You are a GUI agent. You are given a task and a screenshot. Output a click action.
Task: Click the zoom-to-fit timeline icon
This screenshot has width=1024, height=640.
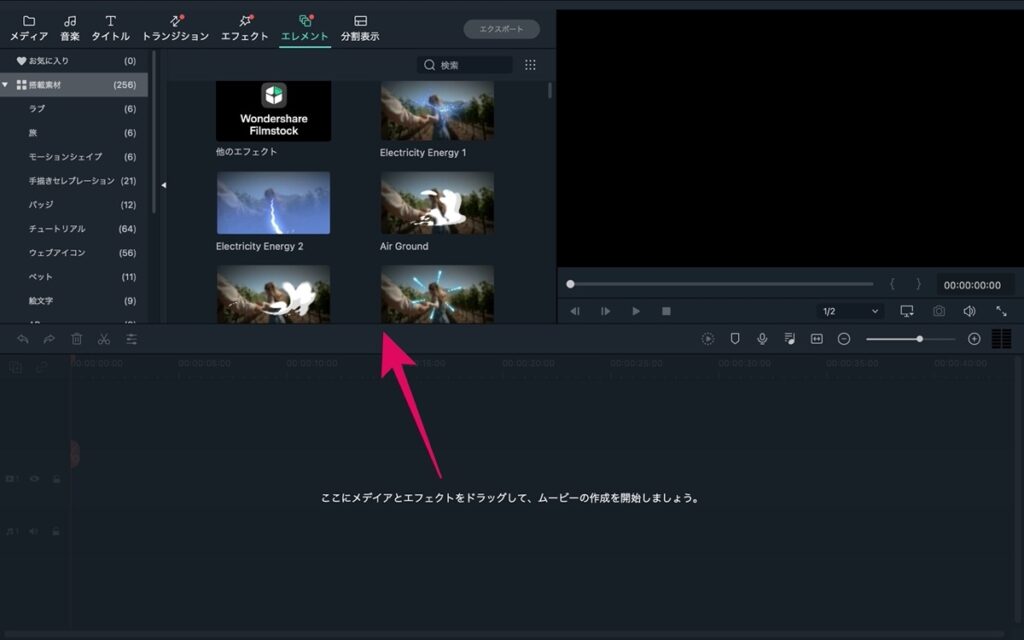tap(817, 339)
